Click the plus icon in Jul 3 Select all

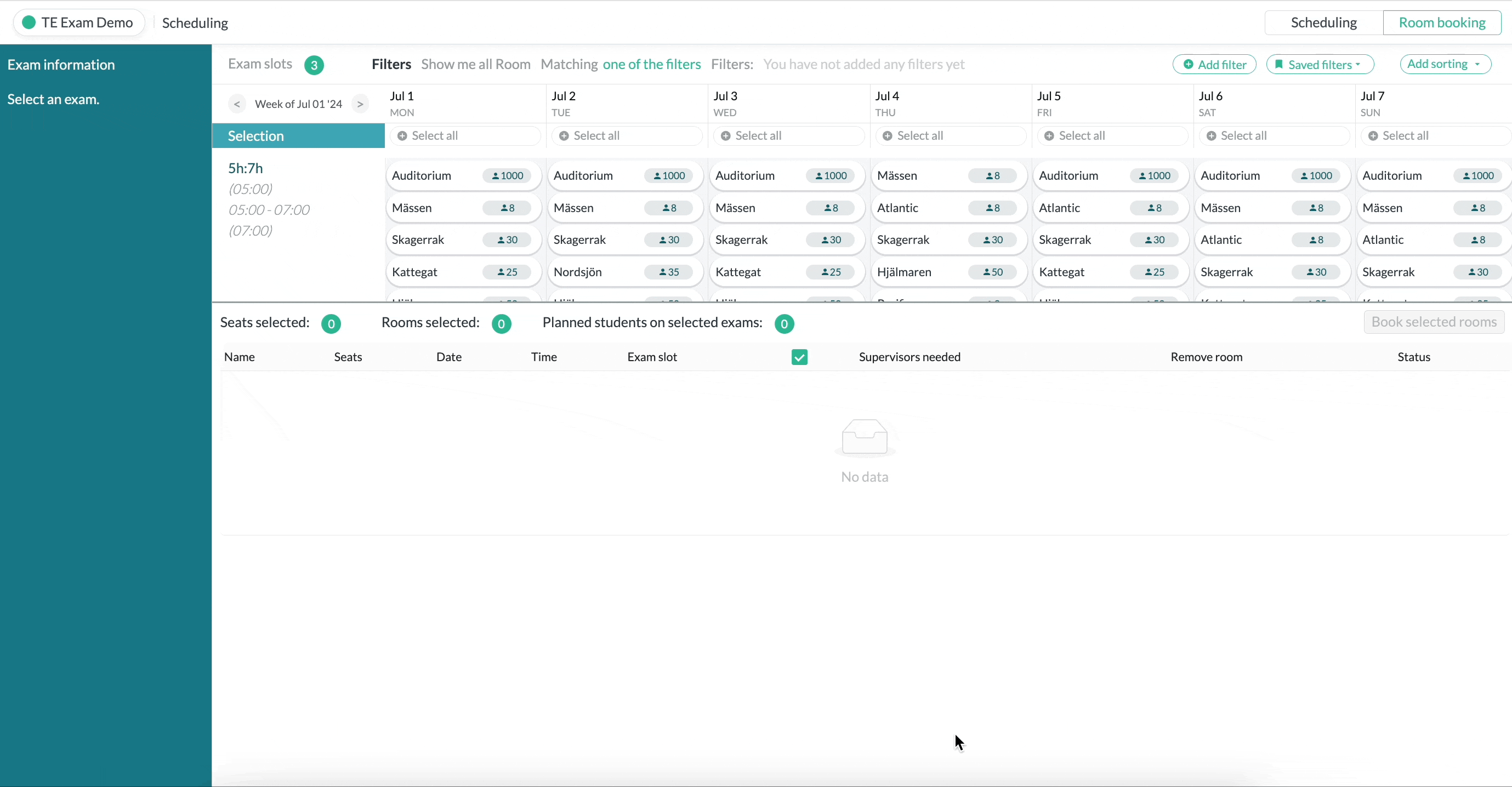726,136
